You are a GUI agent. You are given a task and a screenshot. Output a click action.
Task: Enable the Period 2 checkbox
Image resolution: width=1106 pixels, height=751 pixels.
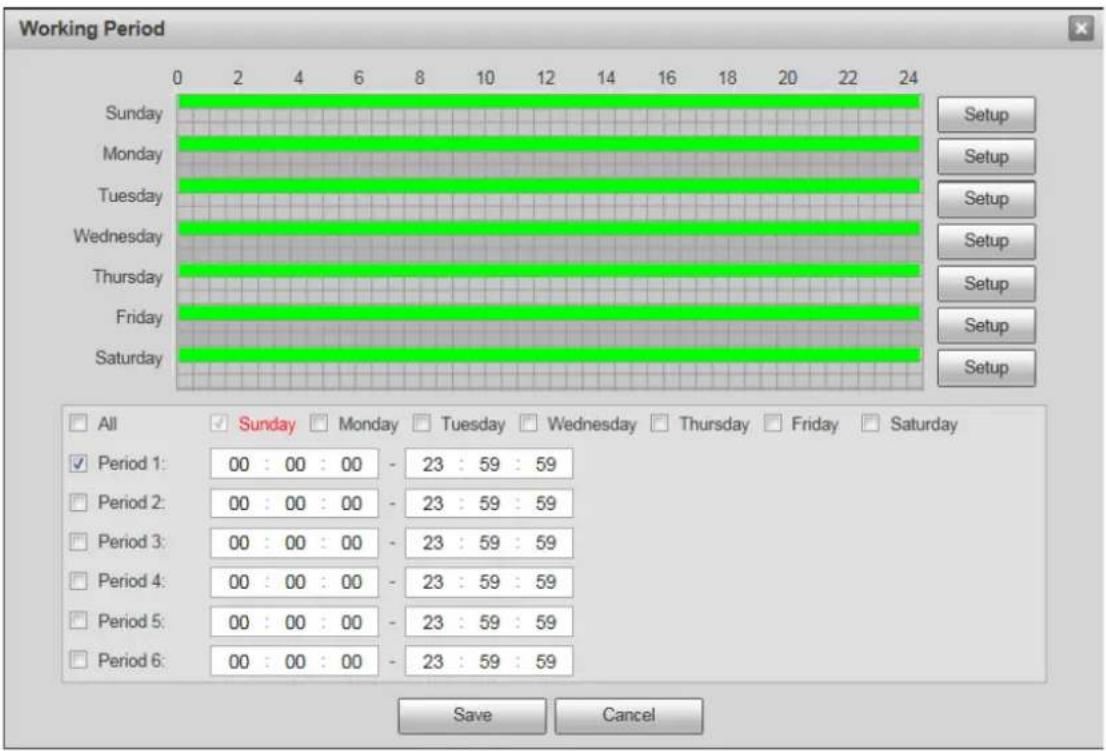pyautogui.click(x=78, y=503)
